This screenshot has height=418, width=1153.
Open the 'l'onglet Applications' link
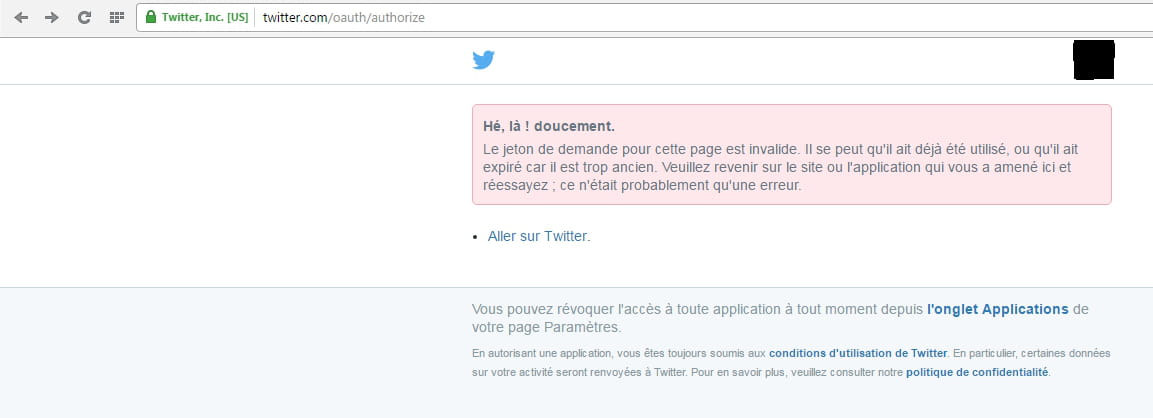[997, 309]
